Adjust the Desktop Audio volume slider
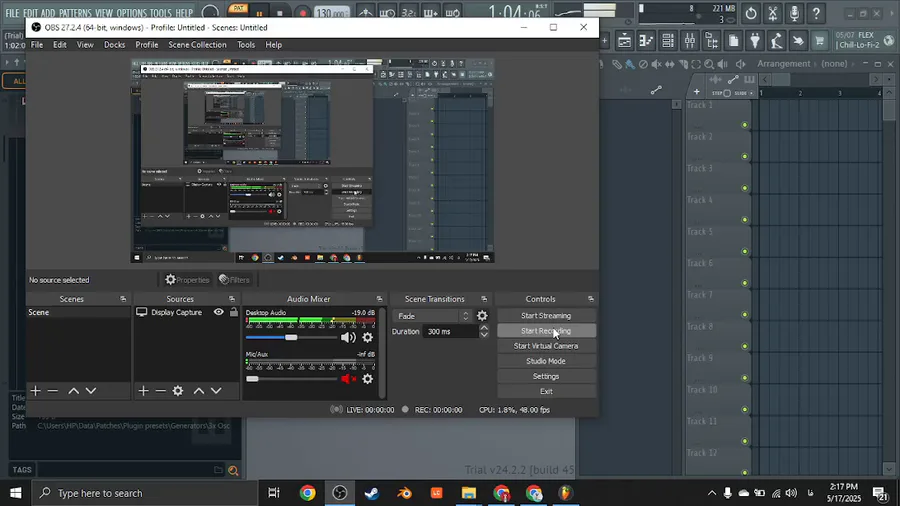Image resolution: width=900 pixels, height=506 pixels. pos(291,337)
